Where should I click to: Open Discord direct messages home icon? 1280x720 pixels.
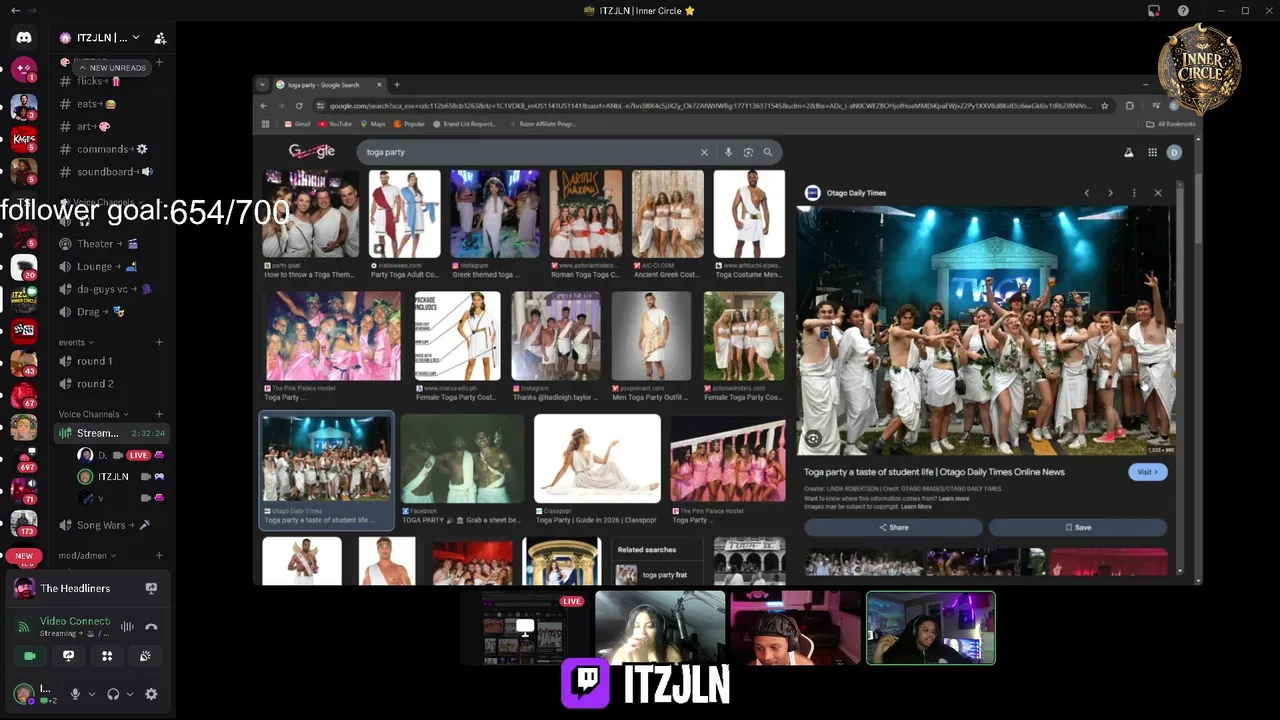point(24,38)
